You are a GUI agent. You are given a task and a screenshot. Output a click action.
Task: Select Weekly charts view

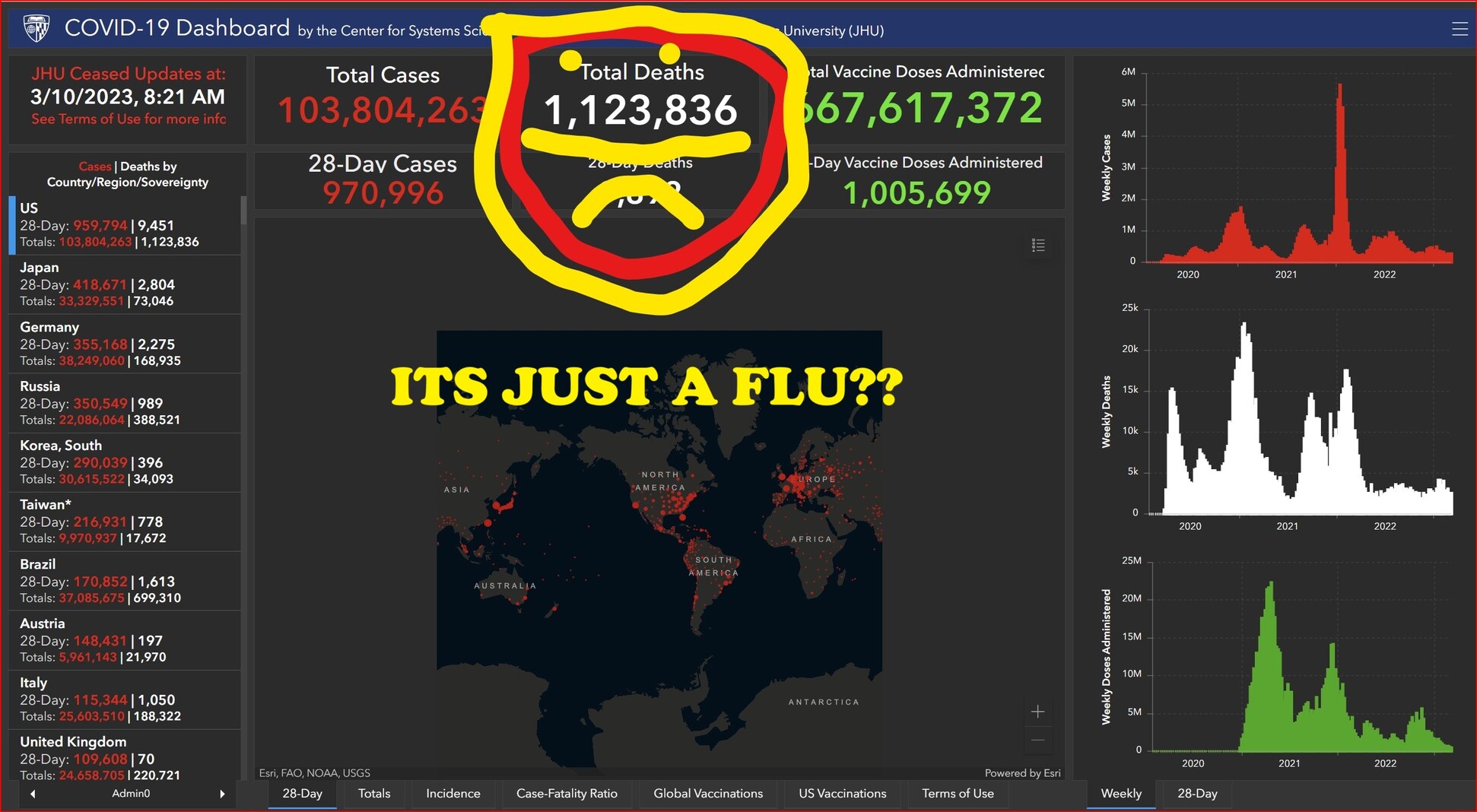[1121, 793]
